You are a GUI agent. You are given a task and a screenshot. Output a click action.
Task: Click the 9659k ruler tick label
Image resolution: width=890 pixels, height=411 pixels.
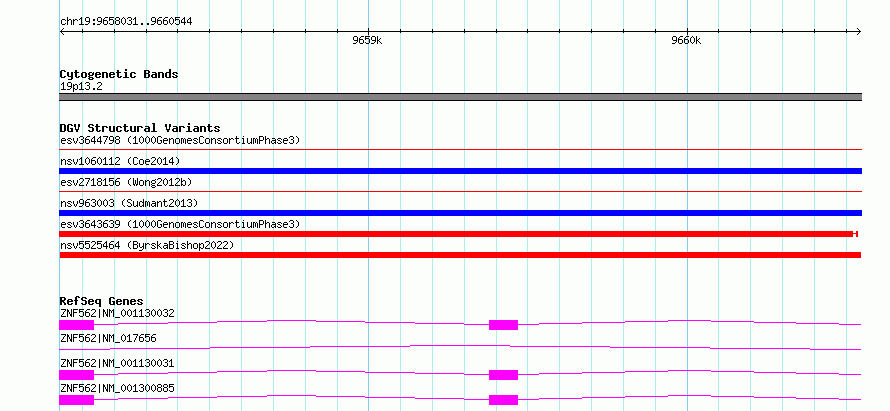(367, 40)
